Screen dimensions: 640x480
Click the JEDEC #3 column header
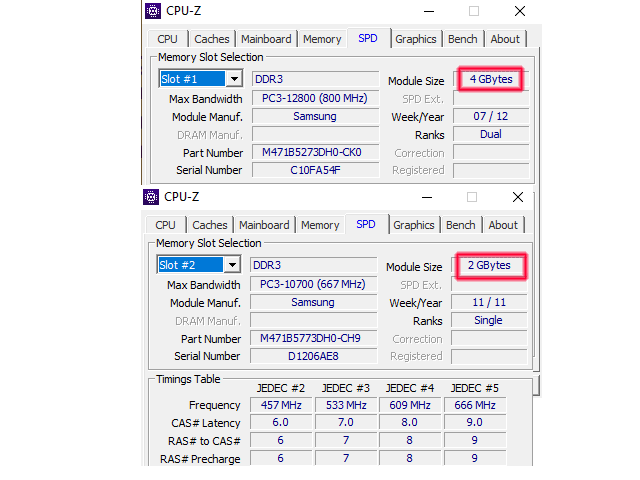(x=346, y=388)
